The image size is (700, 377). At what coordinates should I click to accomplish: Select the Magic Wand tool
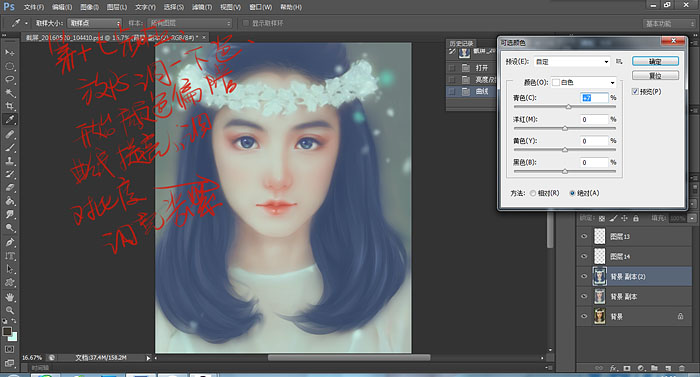pos(10,93)
